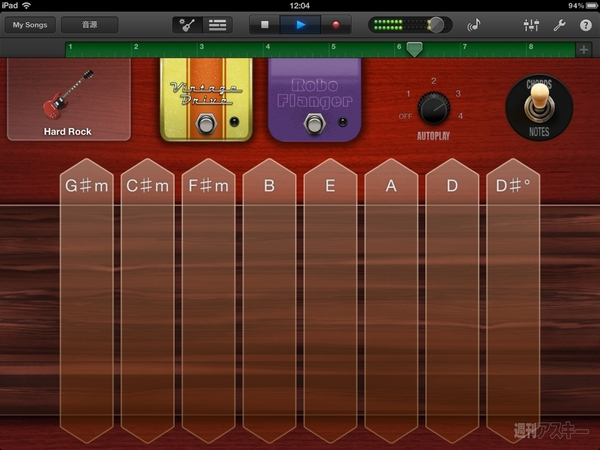Stop playback with the square button

click(x=264, y=25)
